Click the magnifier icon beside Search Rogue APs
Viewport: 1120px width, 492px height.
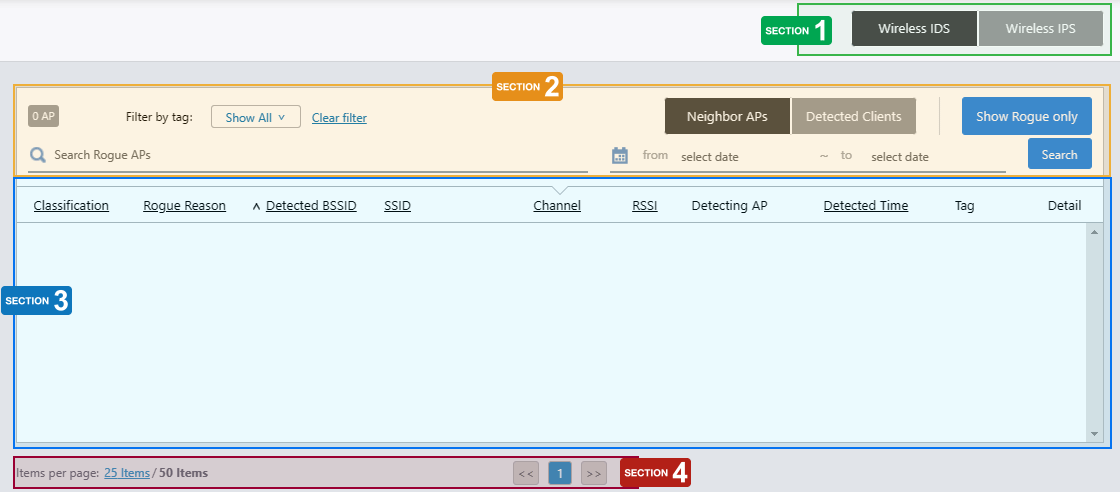[x=38, y=155]
